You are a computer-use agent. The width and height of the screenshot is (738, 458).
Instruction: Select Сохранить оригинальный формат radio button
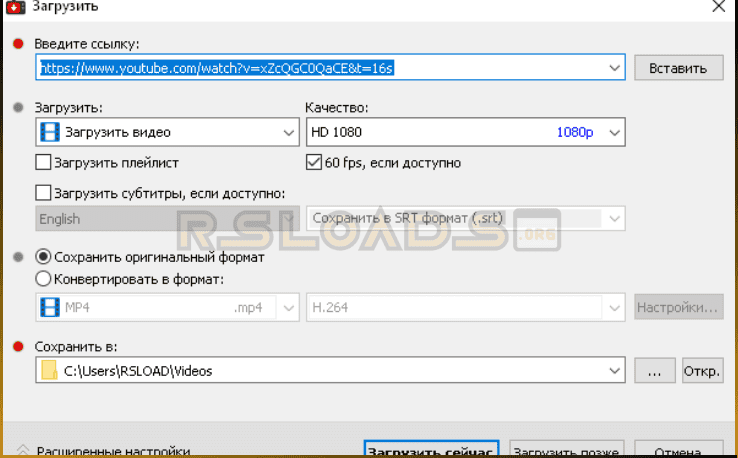click(43, 257)
